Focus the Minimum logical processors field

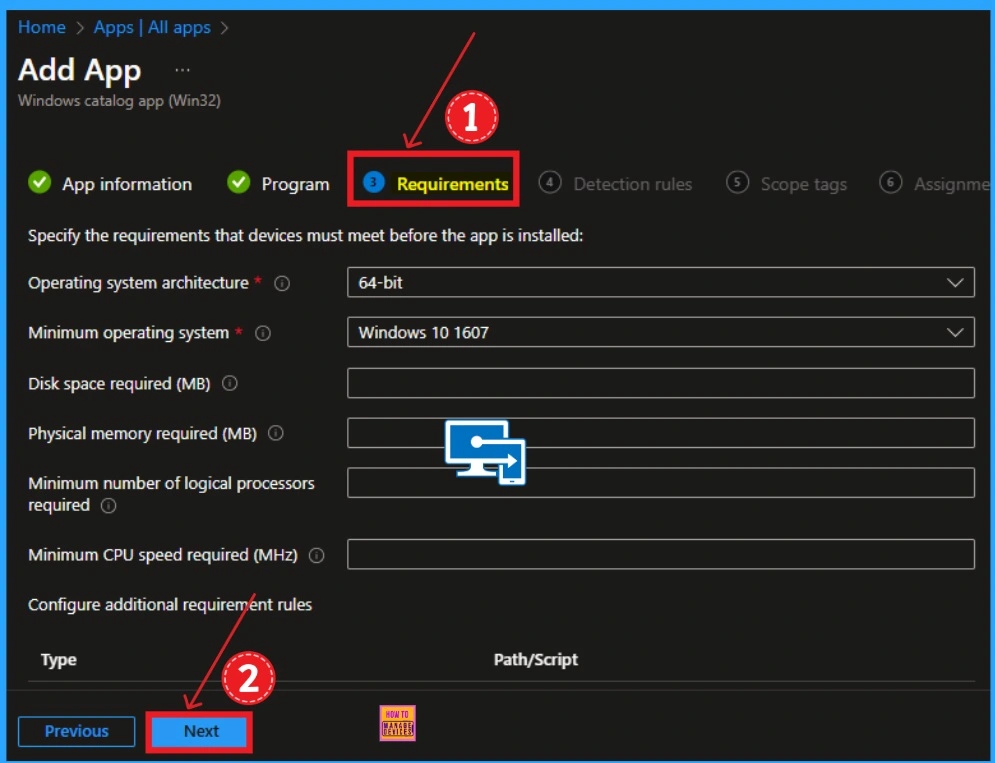[x=661, y=483]
